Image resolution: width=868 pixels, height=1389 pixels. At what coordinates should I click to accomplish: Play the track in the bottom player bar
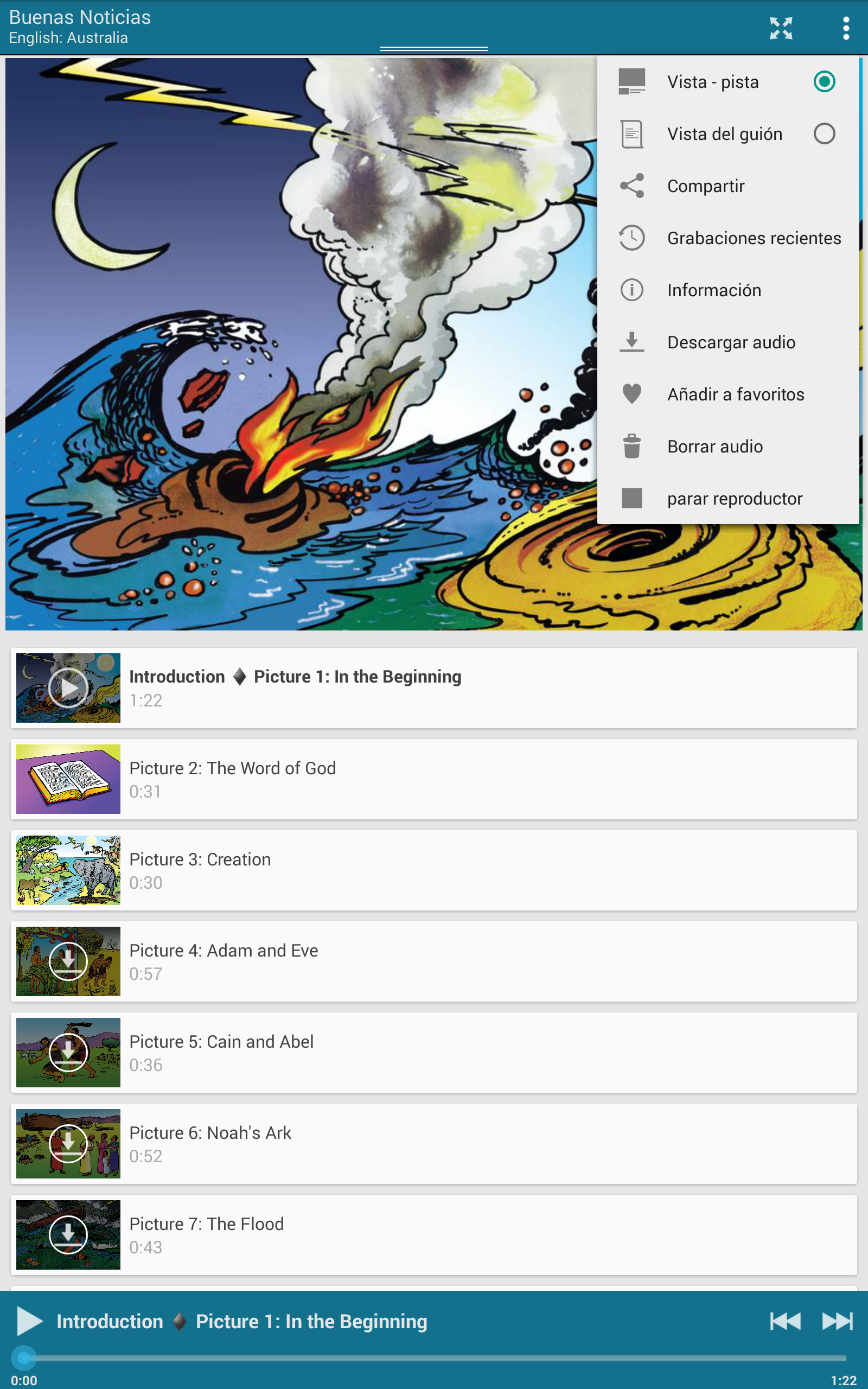[29, 1321]
